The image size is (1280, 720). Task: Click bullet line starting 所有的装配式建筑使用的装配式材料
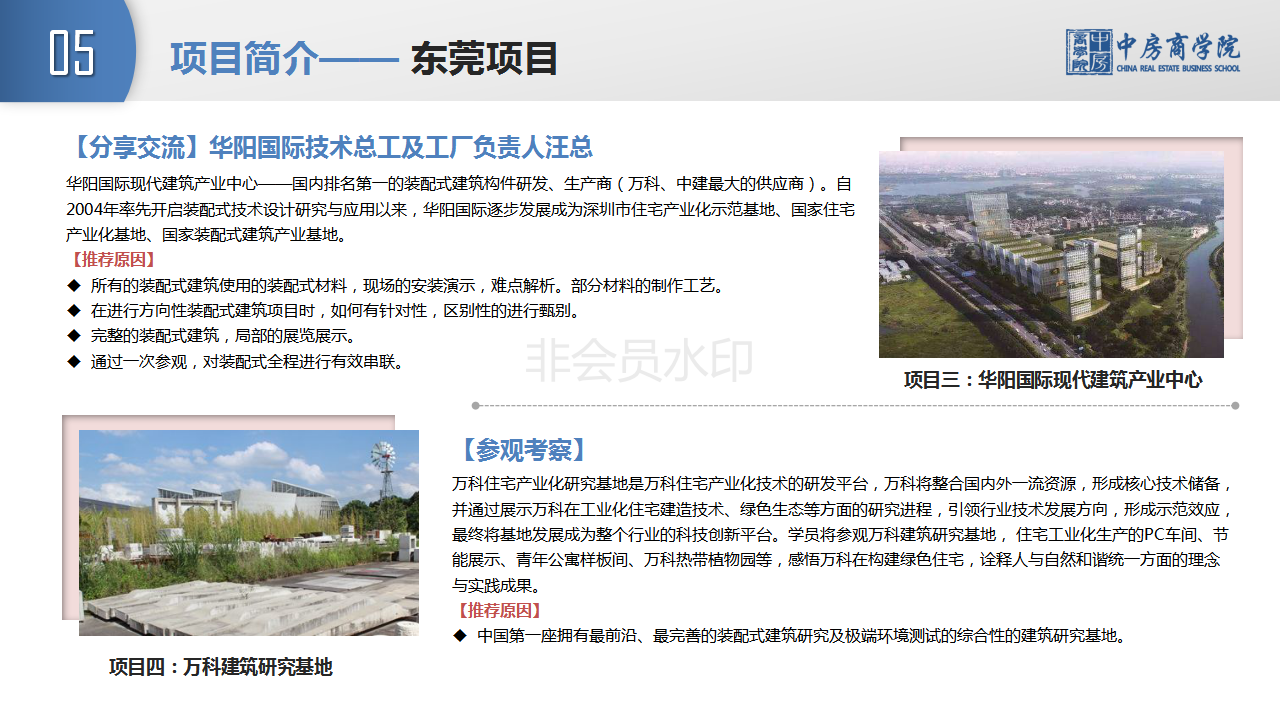pos(395,285)
